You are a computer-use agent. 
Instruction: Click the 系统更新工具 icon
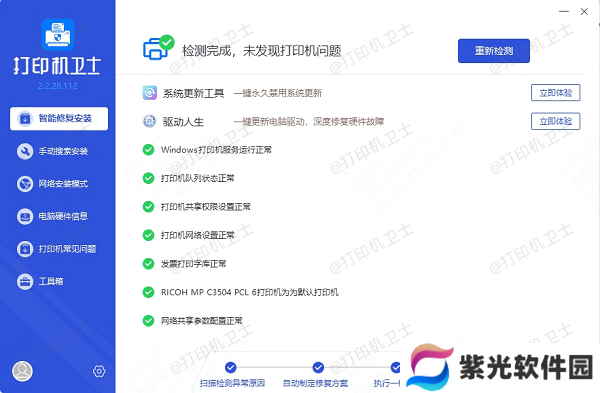[x=150, y=93]
